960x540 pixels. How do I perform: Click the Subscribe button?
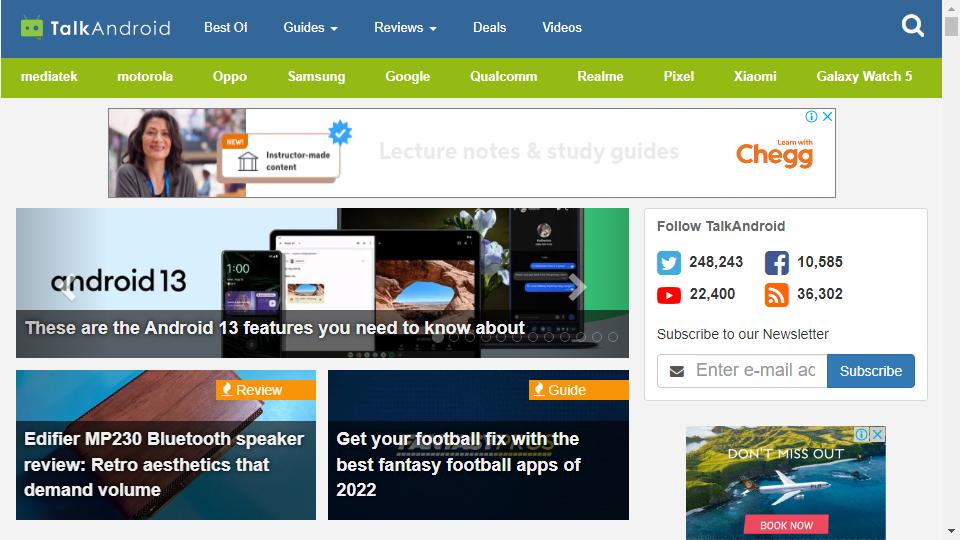[871, 371]
